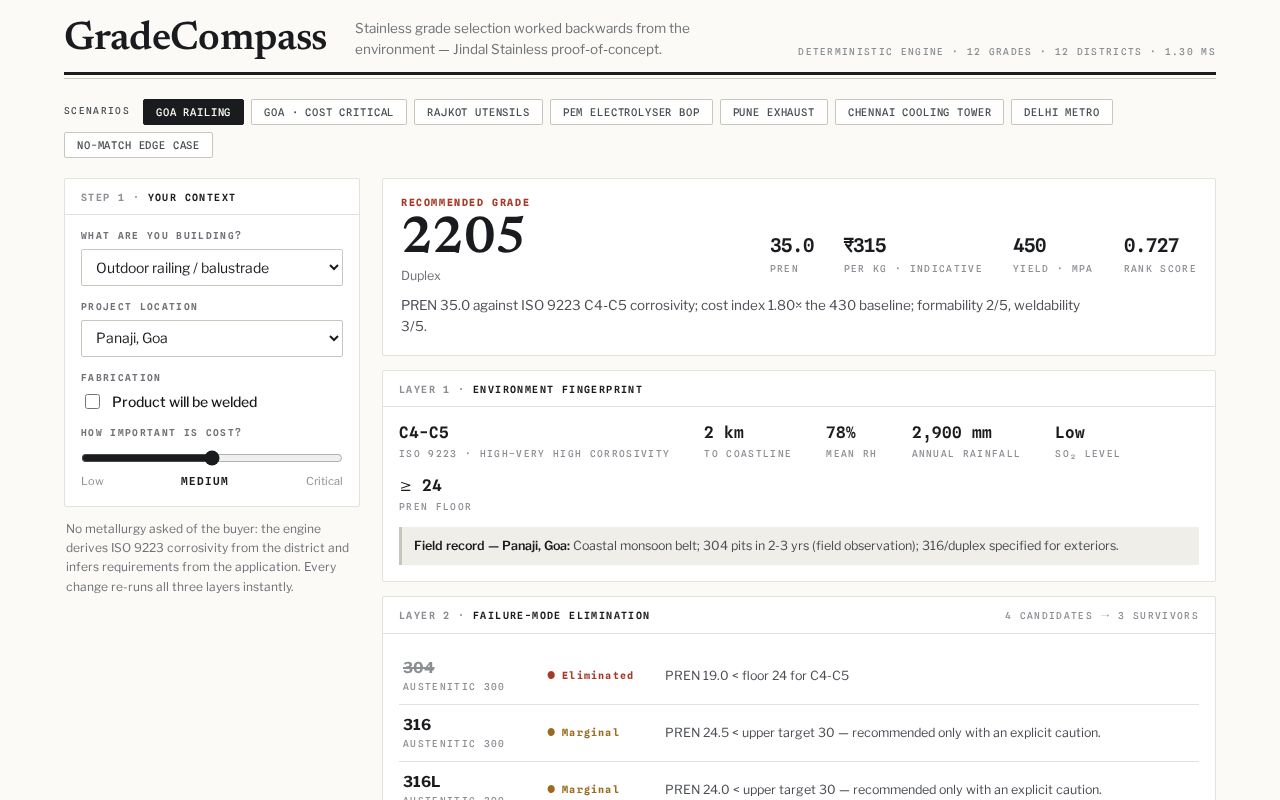
Task: Click the 'Low' label under the cost slider
Action: click(x=92, y=481)
